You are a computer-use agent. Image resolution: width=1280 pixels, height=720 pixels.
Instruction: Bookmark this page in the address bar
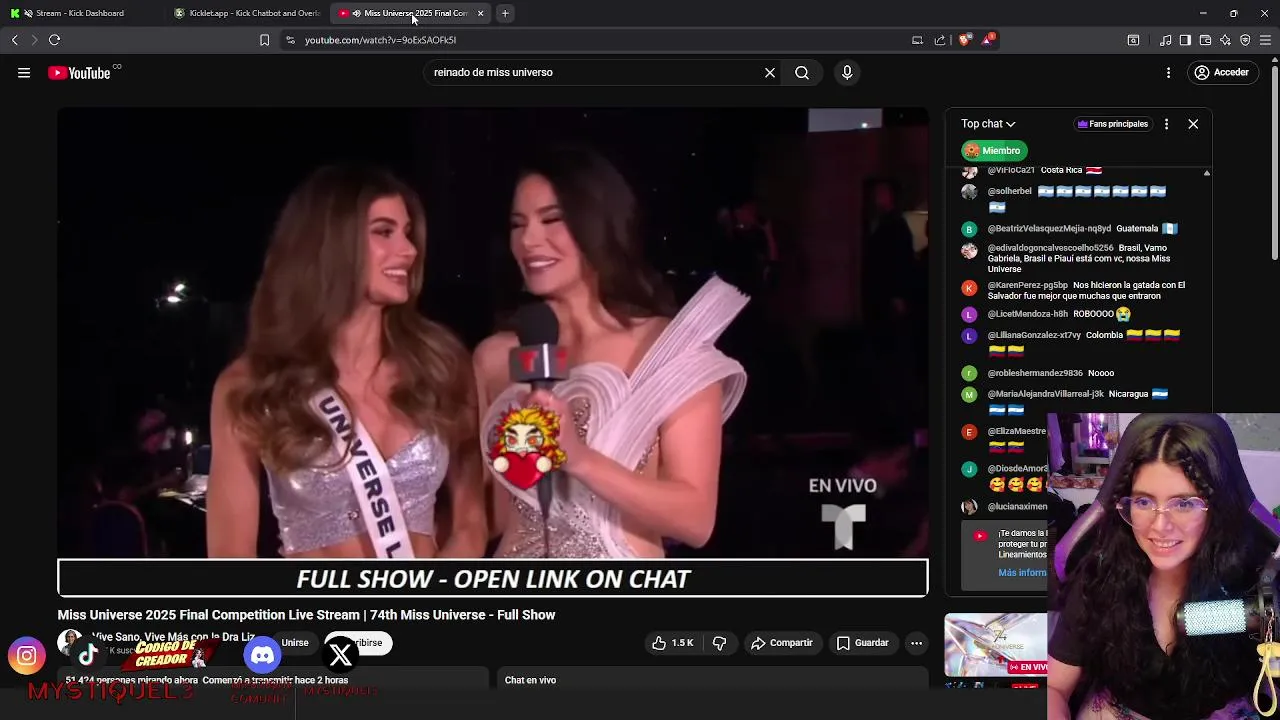(264, 40)
